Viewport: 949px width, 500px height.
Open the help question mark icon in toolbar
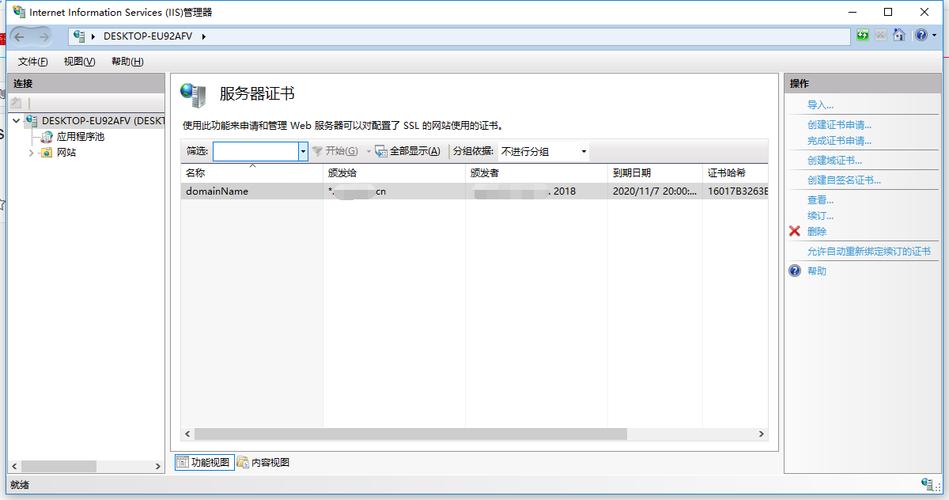(x=921, y=35)
